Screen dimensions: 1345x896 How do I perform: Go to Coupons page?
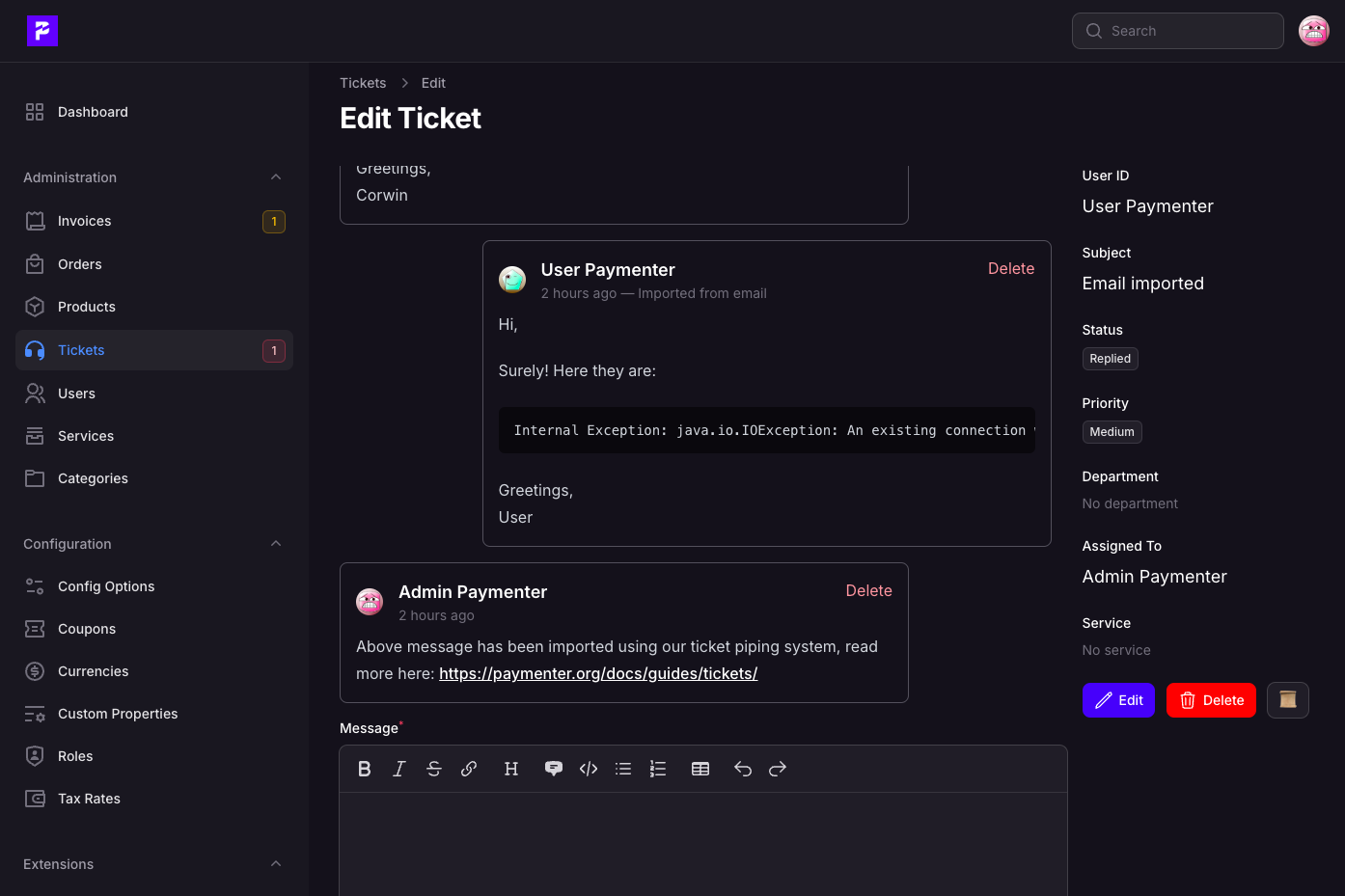(x=154, y=629)
